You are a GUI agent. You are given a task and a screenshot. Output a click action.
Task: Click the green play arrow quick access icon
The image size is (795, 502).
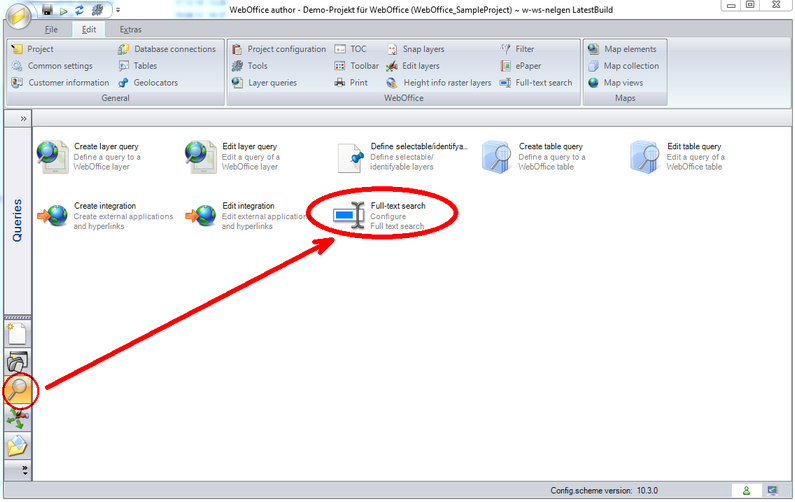tap(63, 10)
